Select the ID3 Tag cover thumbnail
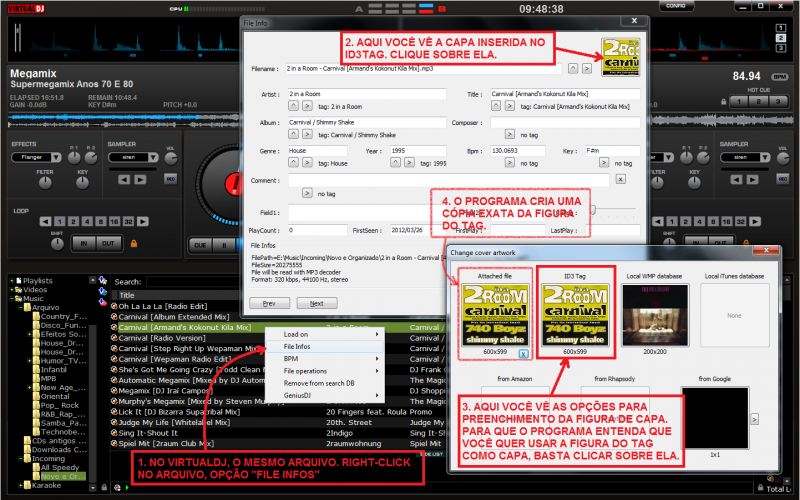The image size is (800, 500). (x=575, y=315)
